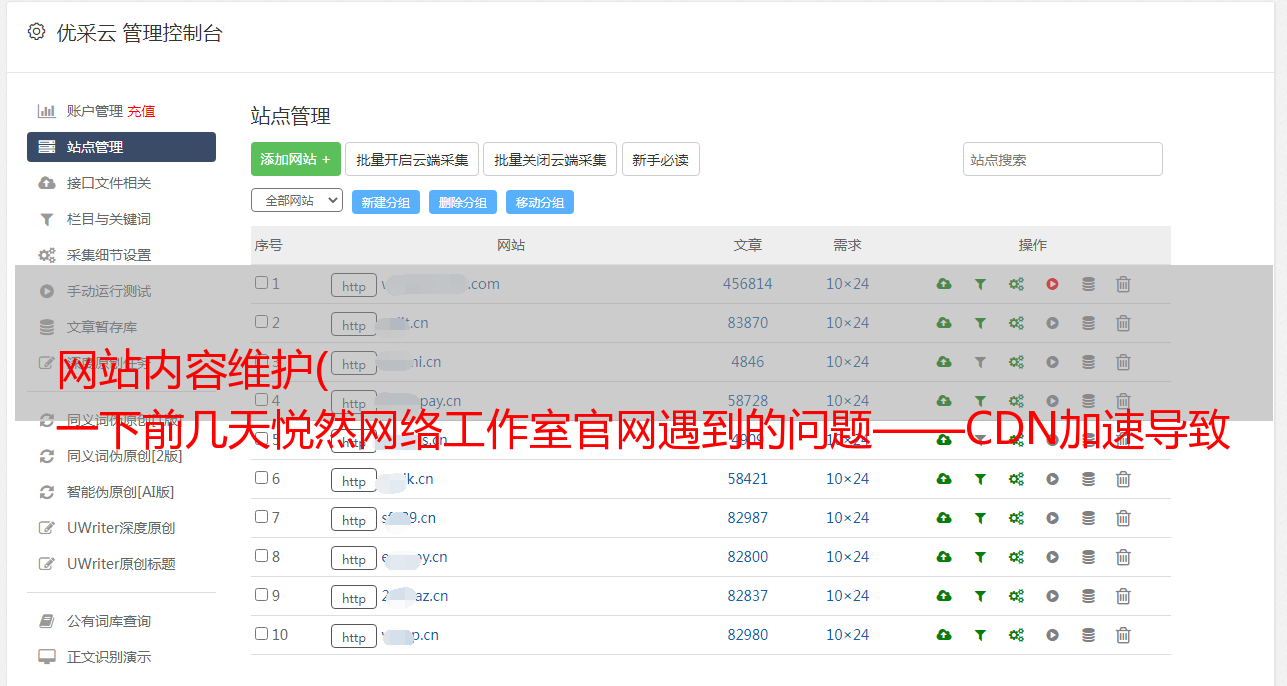This screenshot has width=1287, height=686.
Task: Click the filter icon in row 6
Action: (x=980, y=479)
